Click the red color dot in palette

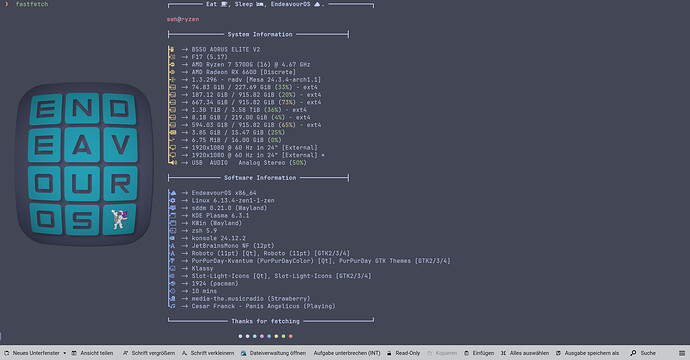click(290, 336)
